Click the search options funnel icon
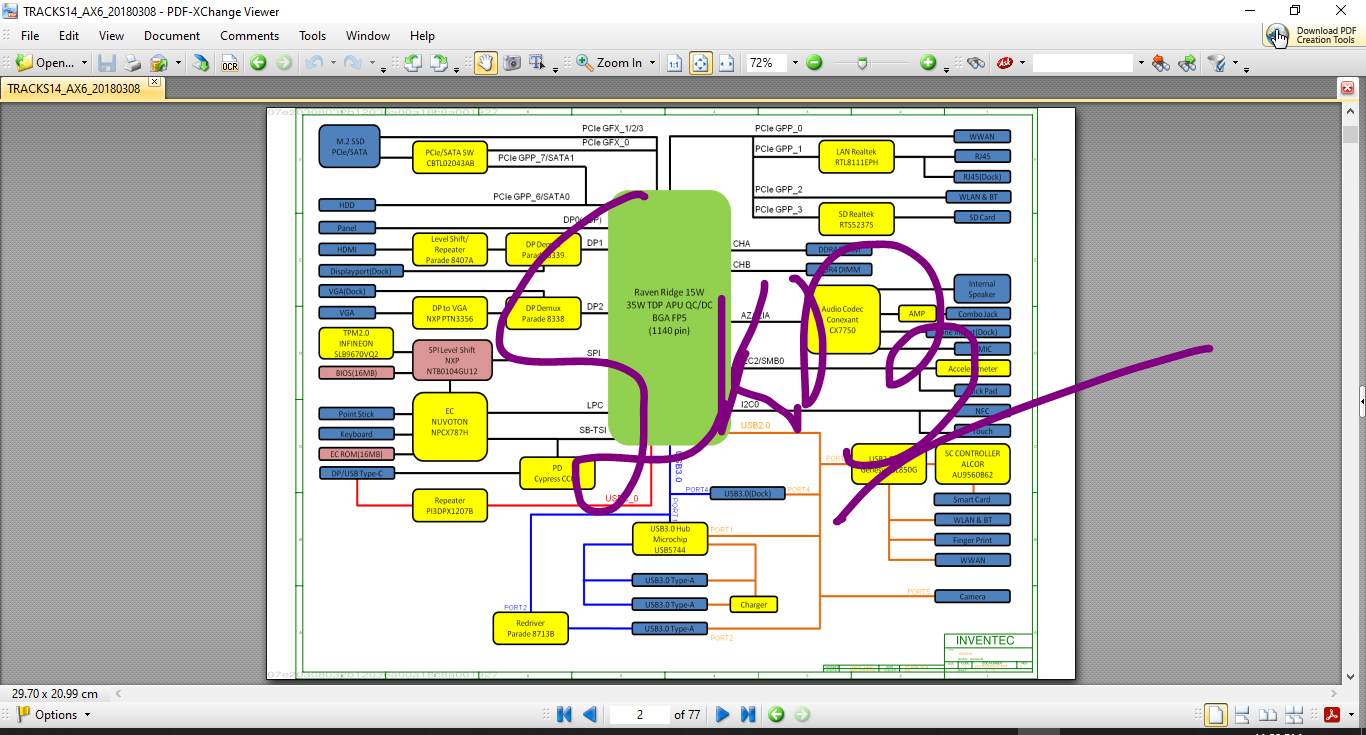 click(1216, 63)
